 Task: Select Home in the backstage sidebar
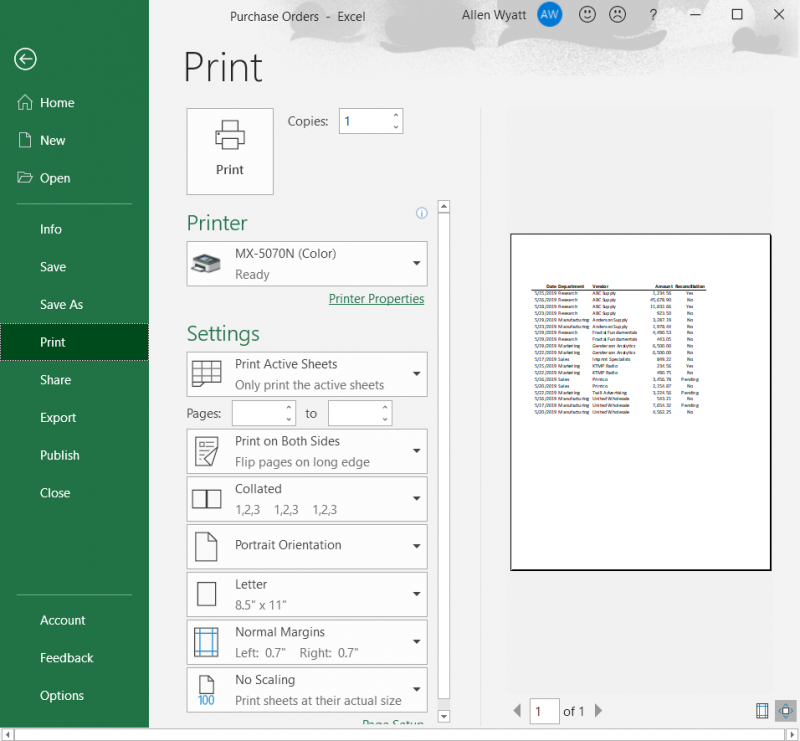(x=74, y=103)
